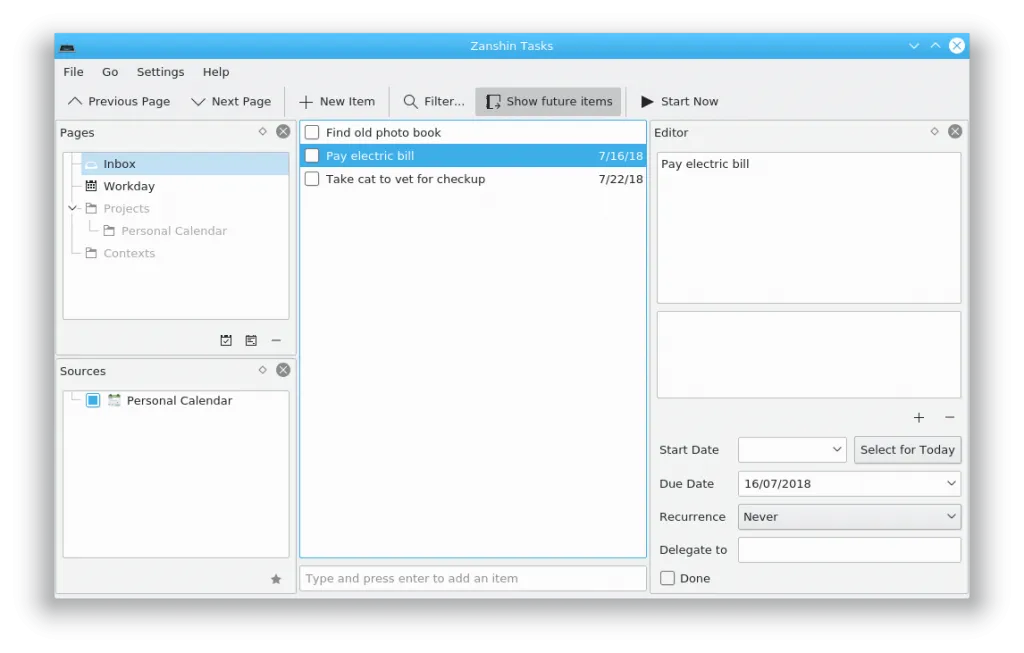Remove selected page with the minus icon
1024x653 pixels.
276,340
